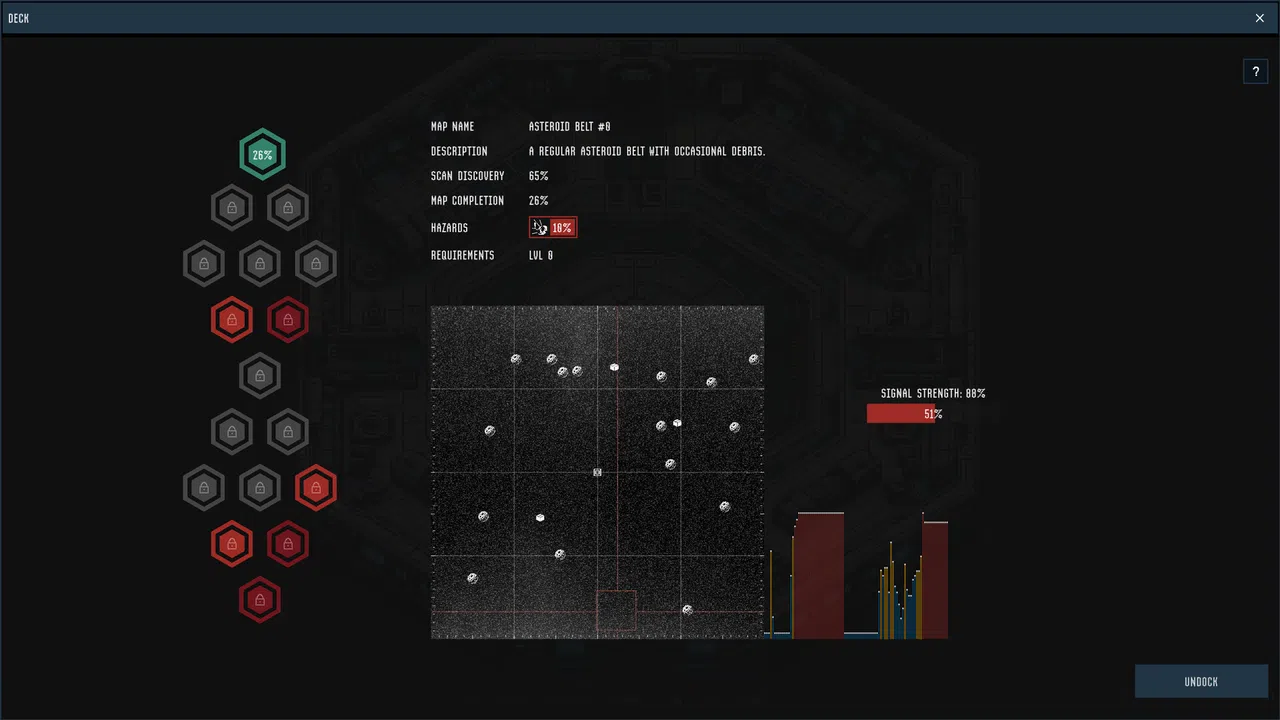Screen dimensions: 1280x720
Task: Select rightmost gray locked hexagon in third row
Action: coord(316,264)
